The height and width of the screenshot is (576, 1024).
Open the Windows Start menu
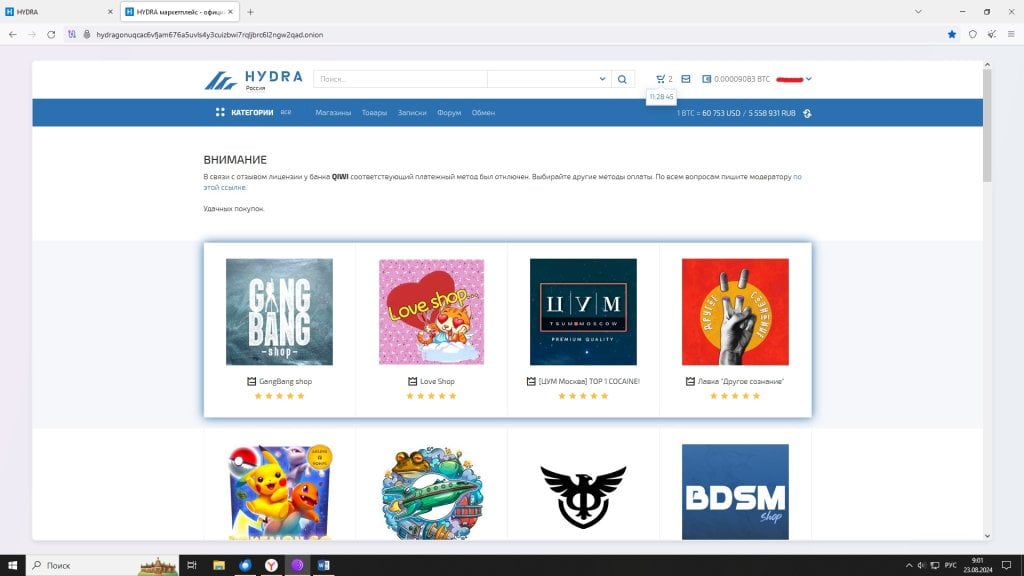pos(12,566)
